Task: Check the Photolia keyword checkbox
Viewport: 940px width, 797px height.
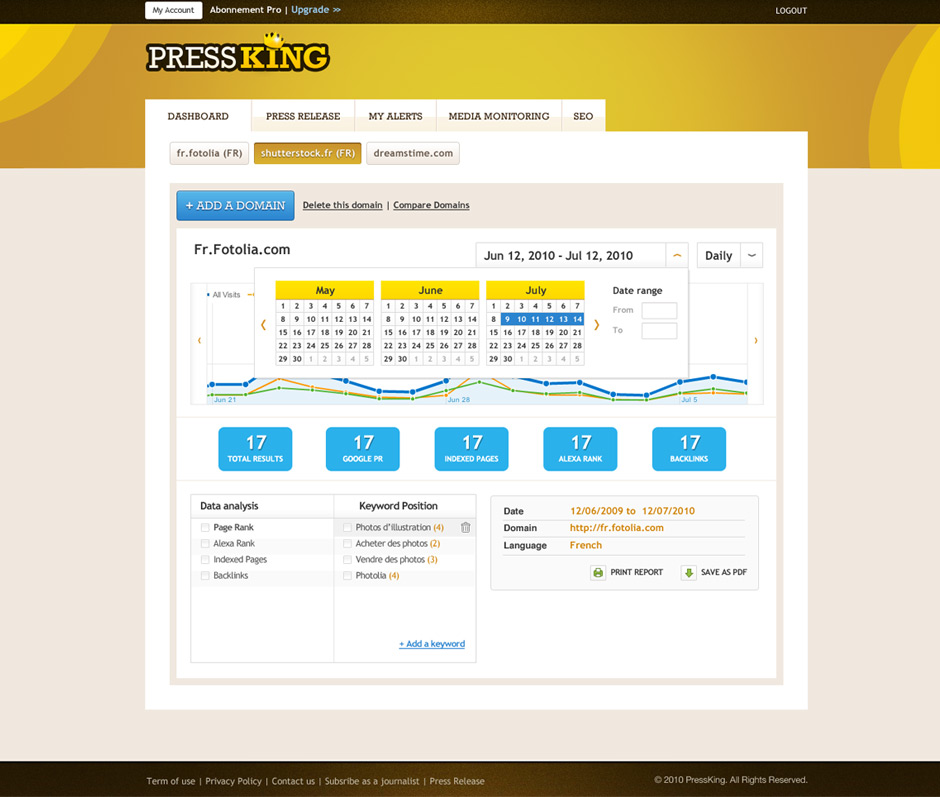Action: point(347,576)
